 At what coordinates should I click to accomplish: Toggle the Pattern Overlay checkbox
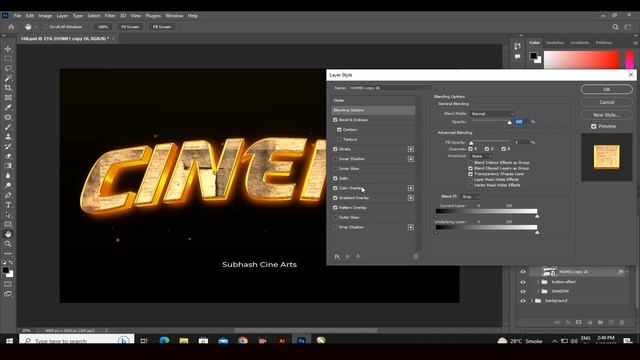tap(335, 208)
